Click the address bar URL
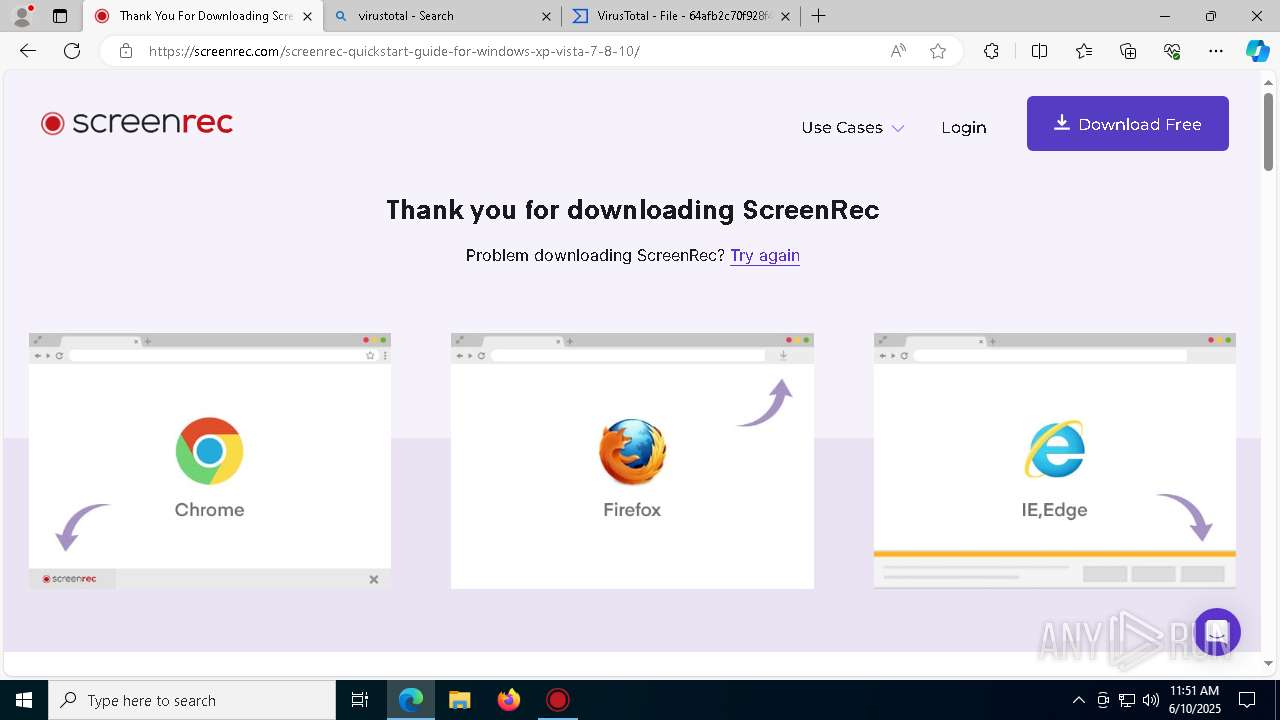1280x720 pixels. (x=395, y=51)
